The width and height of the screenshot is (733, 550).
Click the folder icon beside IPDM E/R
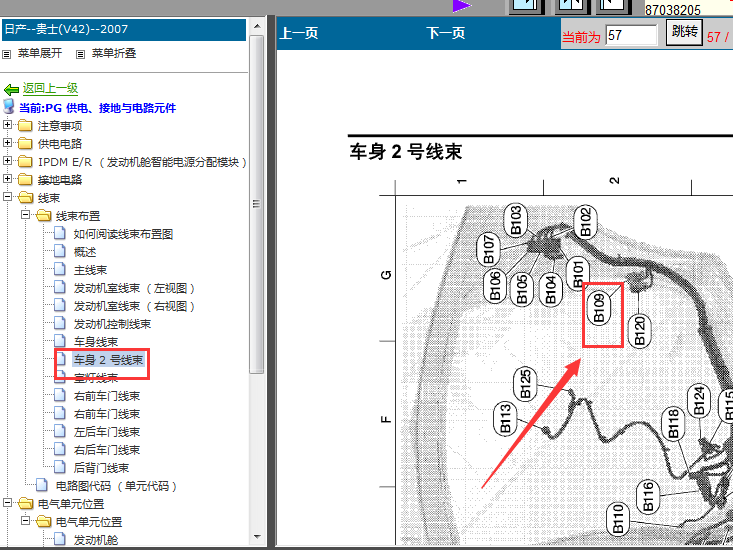(25, 162)
